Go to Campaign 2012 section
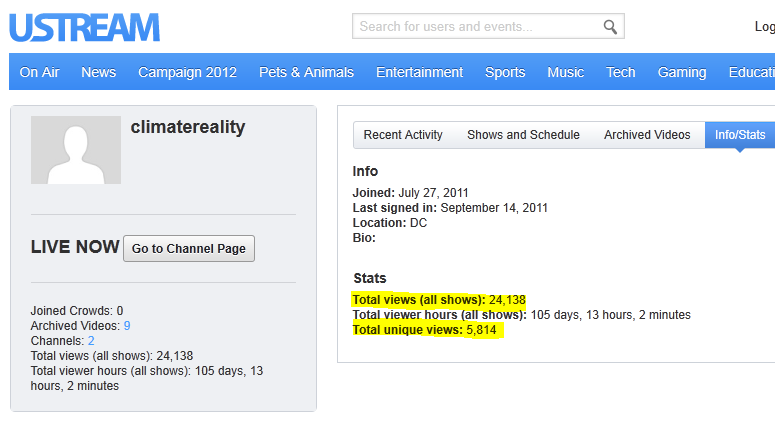This screenshot has height=425, width=775. coord(187,72)
